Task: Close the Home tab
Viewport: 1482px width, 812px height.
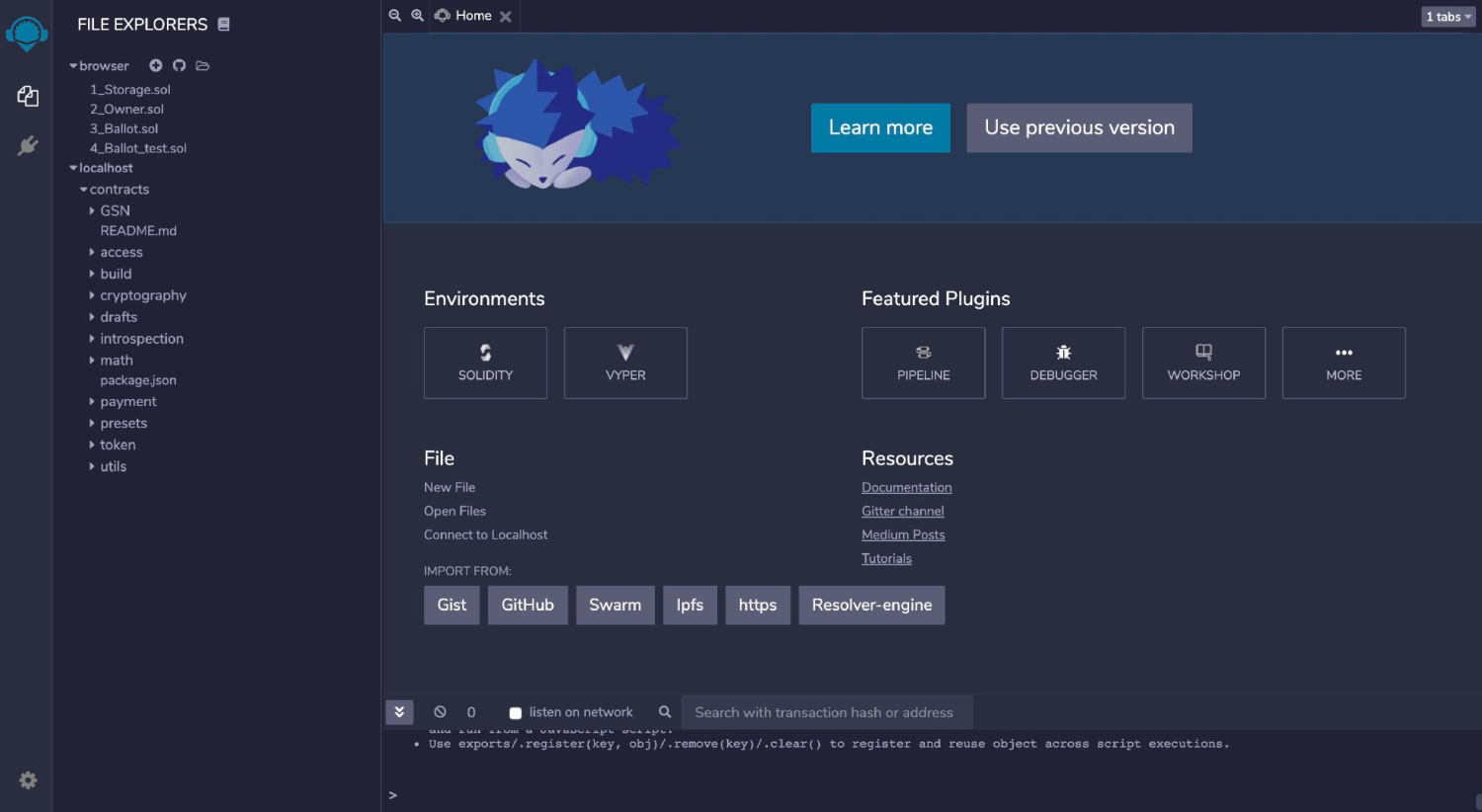Action: pyautogui.click(x=506, y=17)
